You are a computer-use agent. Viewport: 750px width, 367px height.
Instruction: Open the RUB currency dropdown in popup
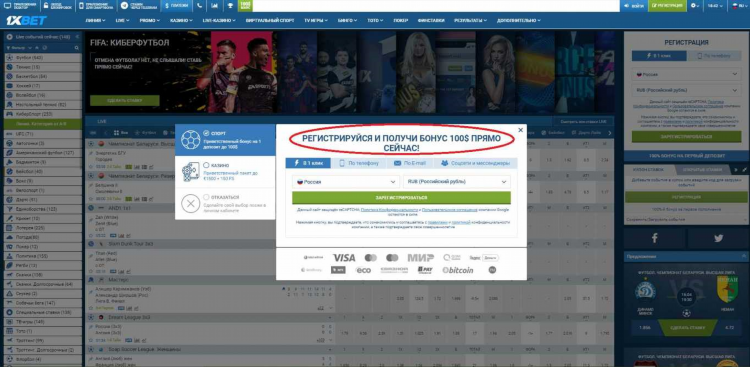click(x=456, y=182)
